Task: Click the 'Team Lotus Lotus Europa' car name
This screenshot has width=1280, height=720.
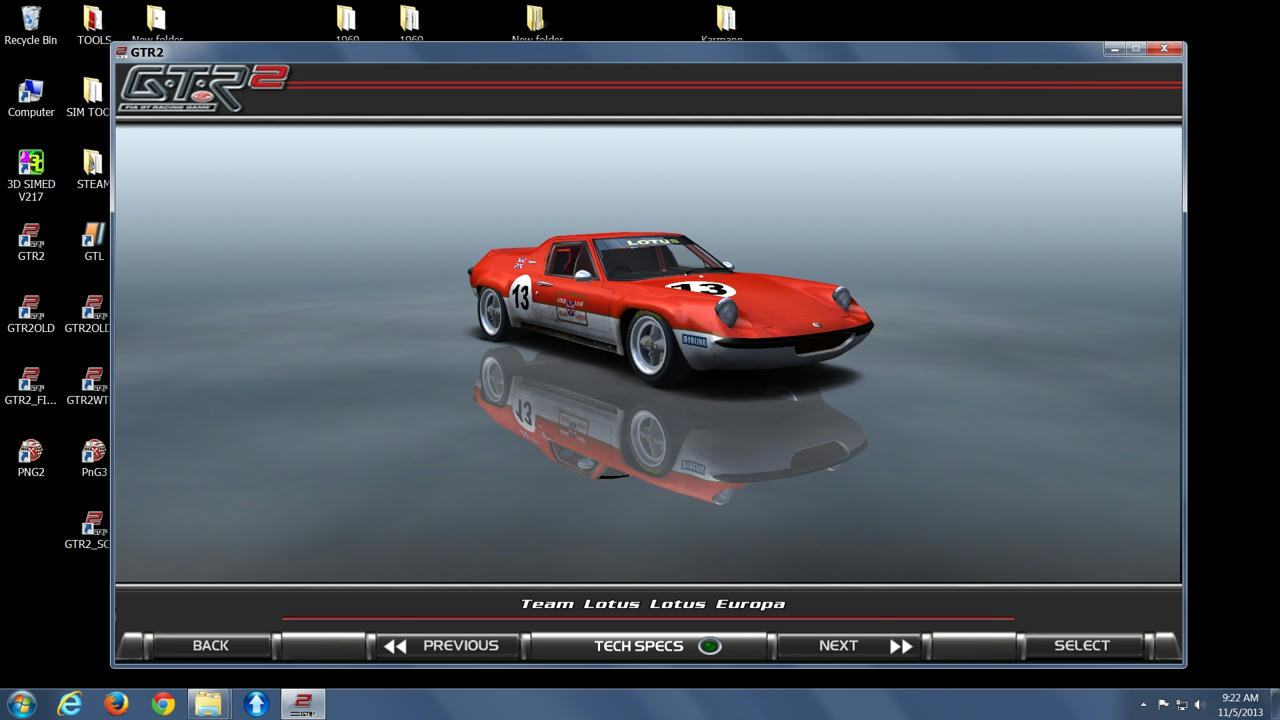Action: tap(653, 604)
